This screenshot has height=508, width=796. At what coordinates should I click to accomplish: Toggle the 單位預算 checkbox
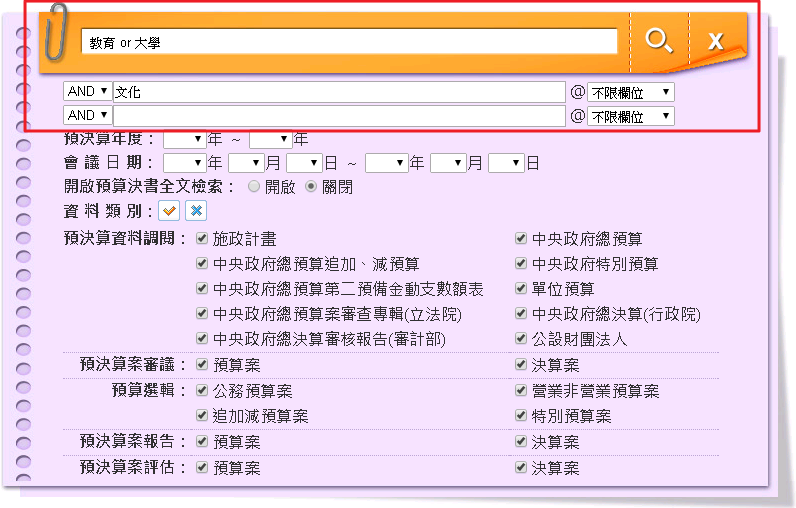click(x=521, y=289)
